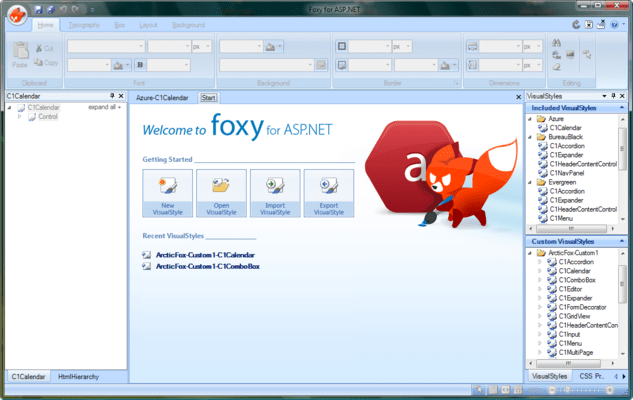The height and width of the screenshot is (400, 633).
Task: Click the Save All icon in quick access toolbar
Action: pyautogui.click(x=51, y=9)
